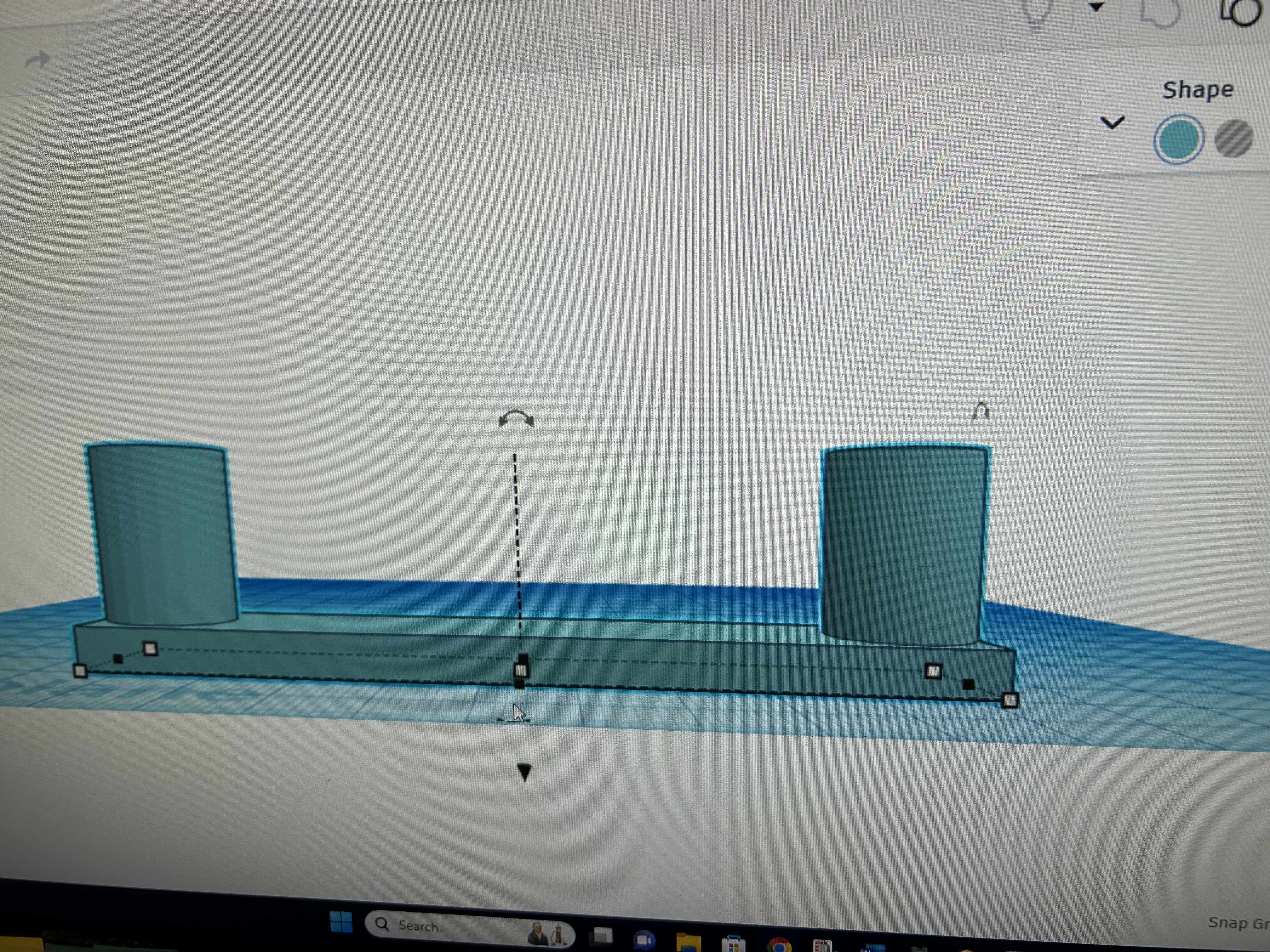Open the Snap Grid setting
The image size is (1270, 952).
1239,923
